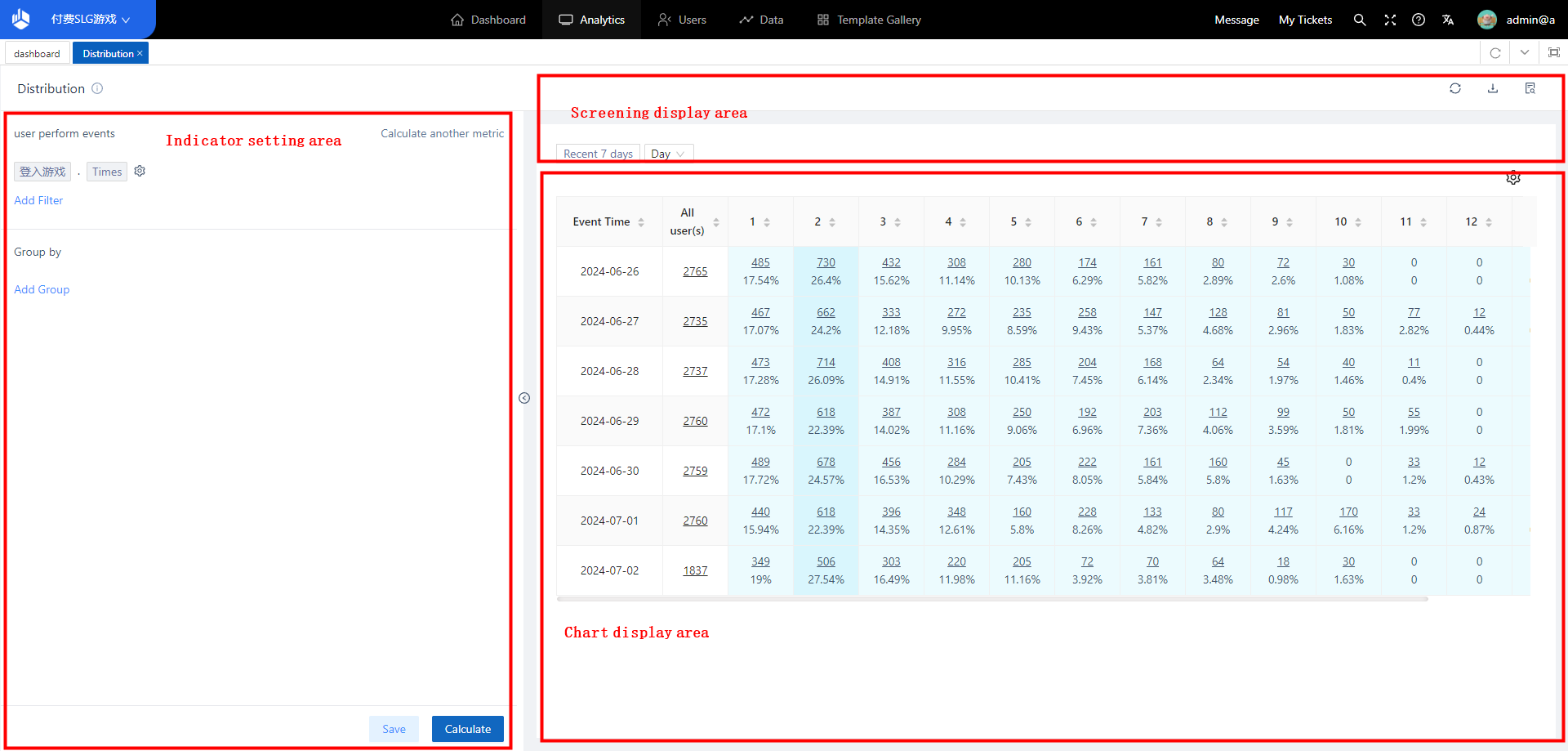
Task: Collapse the indicator settings panel arrow
Action: [524, 398]
